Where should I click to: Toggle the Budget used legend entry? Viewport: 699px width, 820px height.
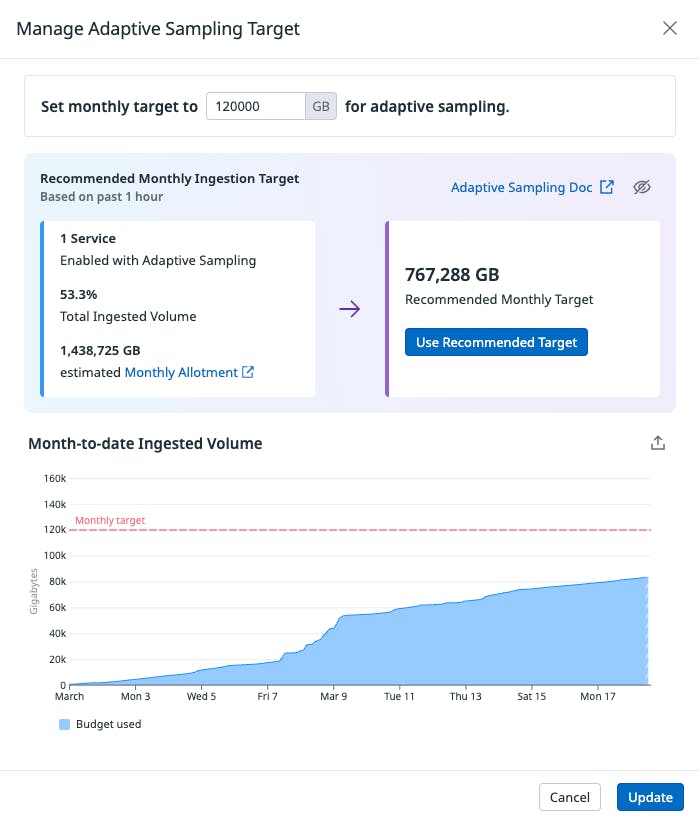pos(100,724)
